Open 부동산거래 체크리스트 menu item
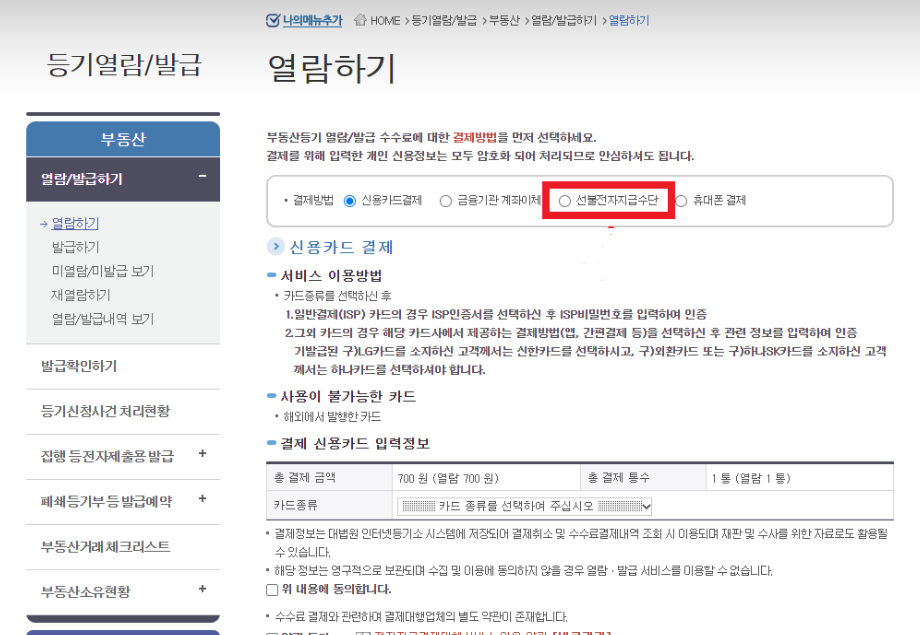 coord(123,547)
